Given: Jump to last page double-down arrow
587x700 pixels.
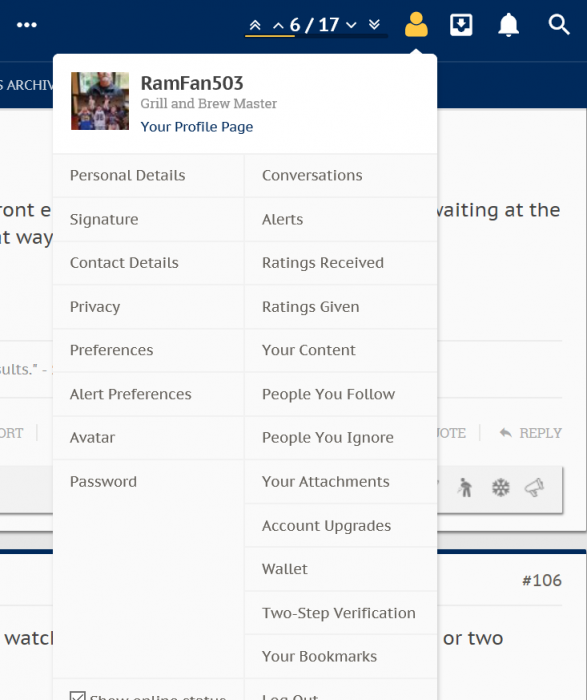Looking at the screenshot, I should (375, 25).
